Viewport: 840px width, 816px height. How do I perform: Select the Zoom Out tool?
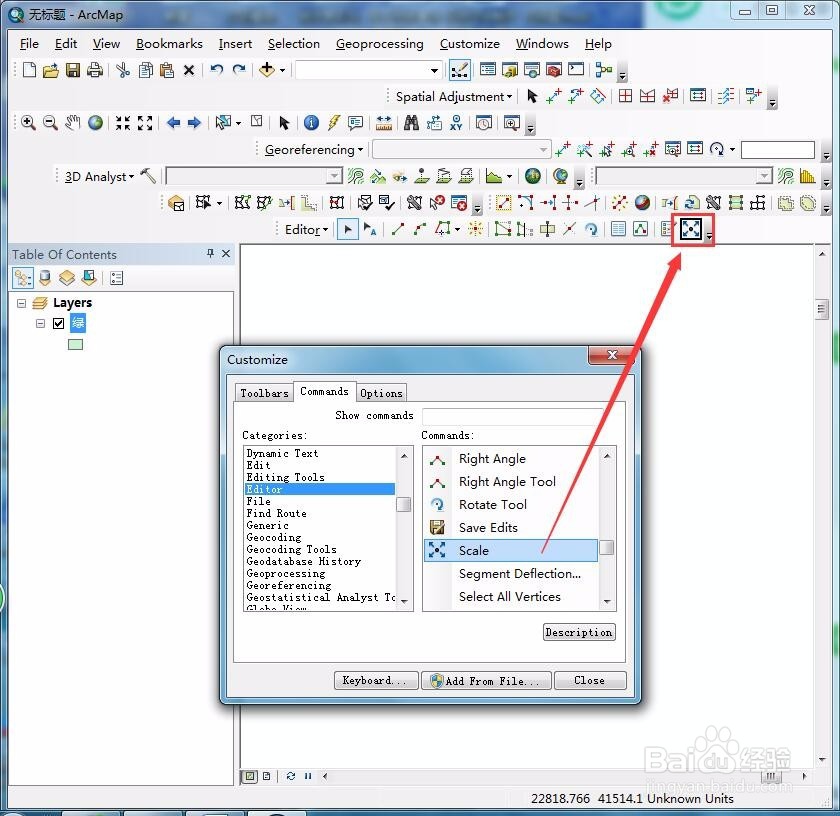pos(50,123)
